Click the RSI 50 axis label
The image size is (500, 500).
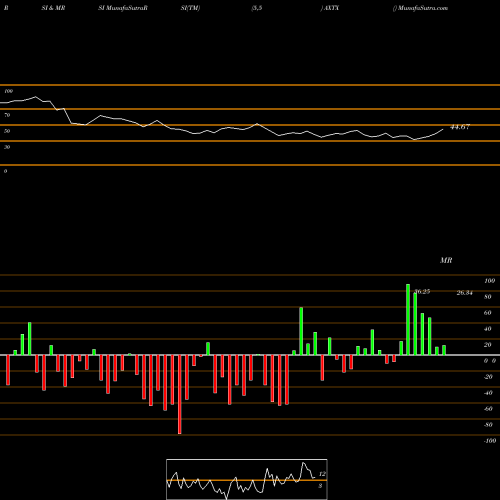pyautogui.click(x=7, y=131)
